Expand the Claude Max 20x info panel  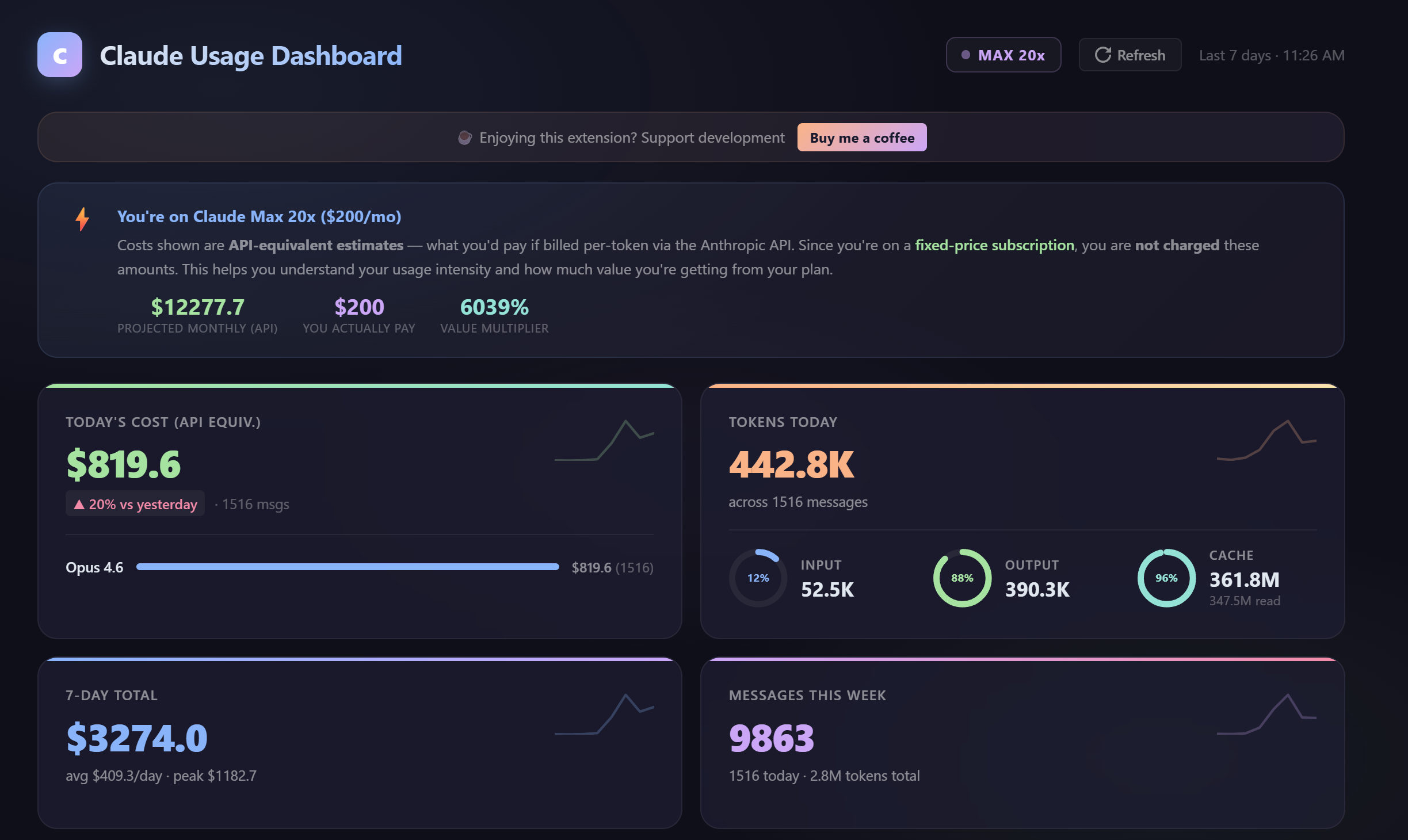coord(259,217)
